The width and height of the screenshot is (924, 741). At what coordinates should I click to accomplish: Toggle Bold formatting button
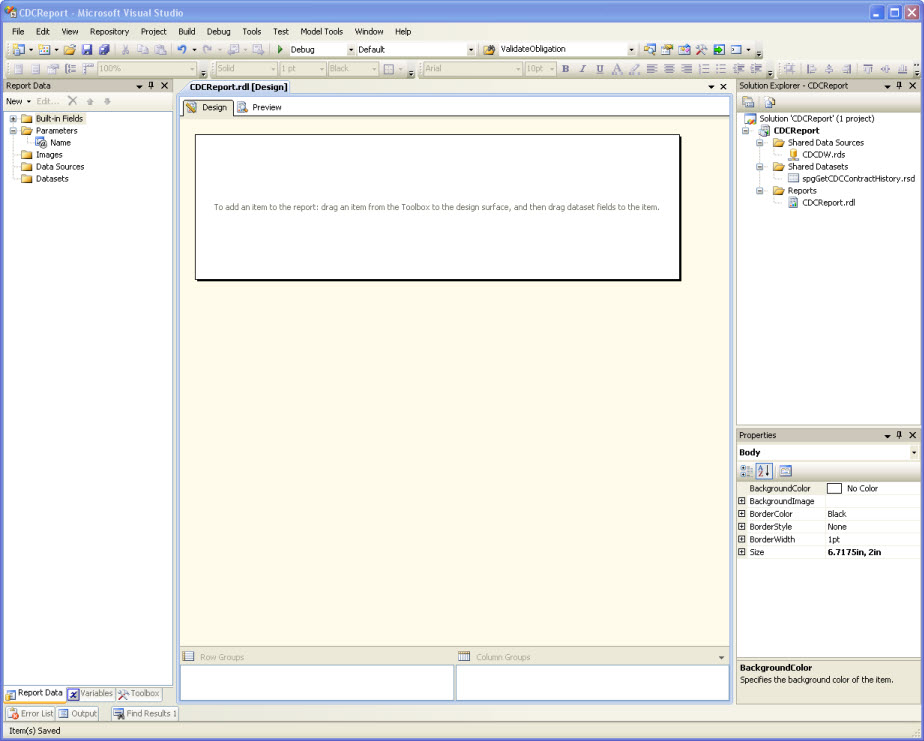566,68
